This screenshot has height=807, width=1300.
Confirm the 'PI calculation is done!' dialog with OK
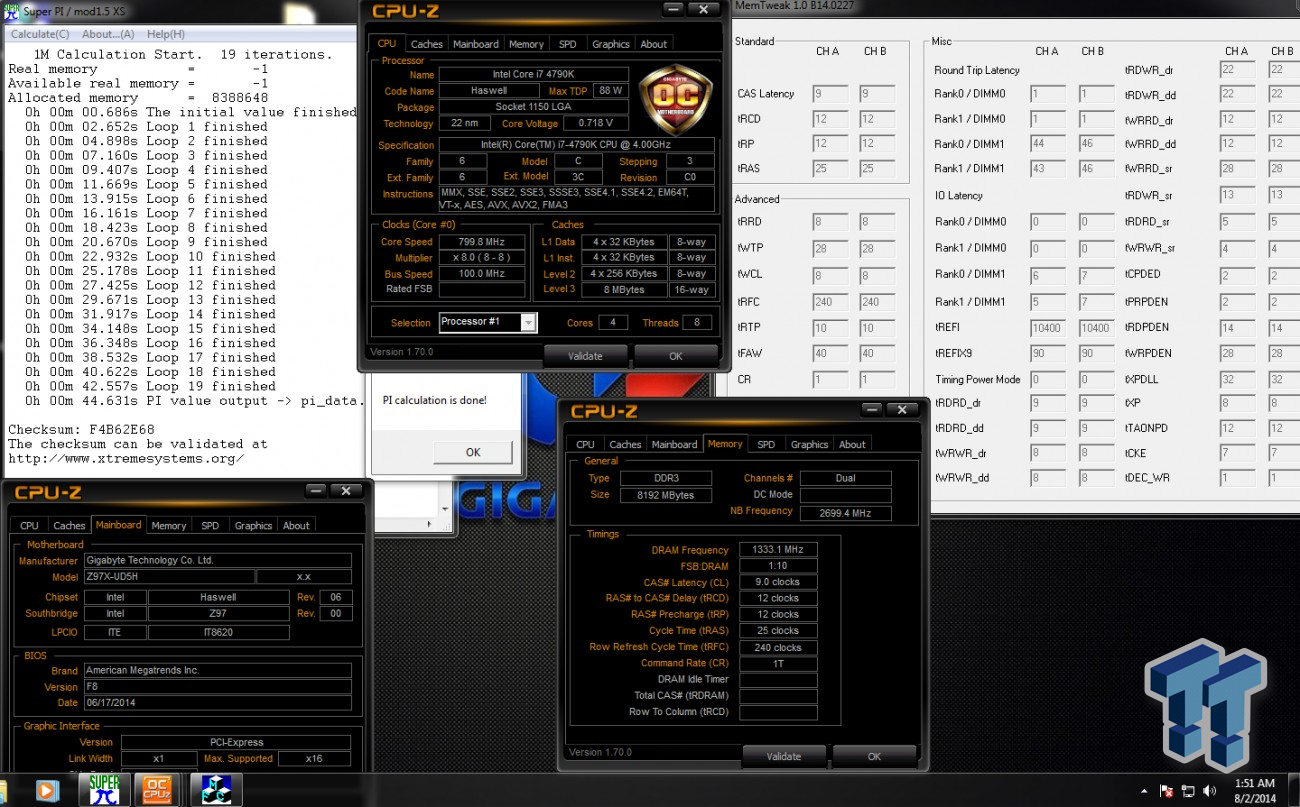coord(473,452)
